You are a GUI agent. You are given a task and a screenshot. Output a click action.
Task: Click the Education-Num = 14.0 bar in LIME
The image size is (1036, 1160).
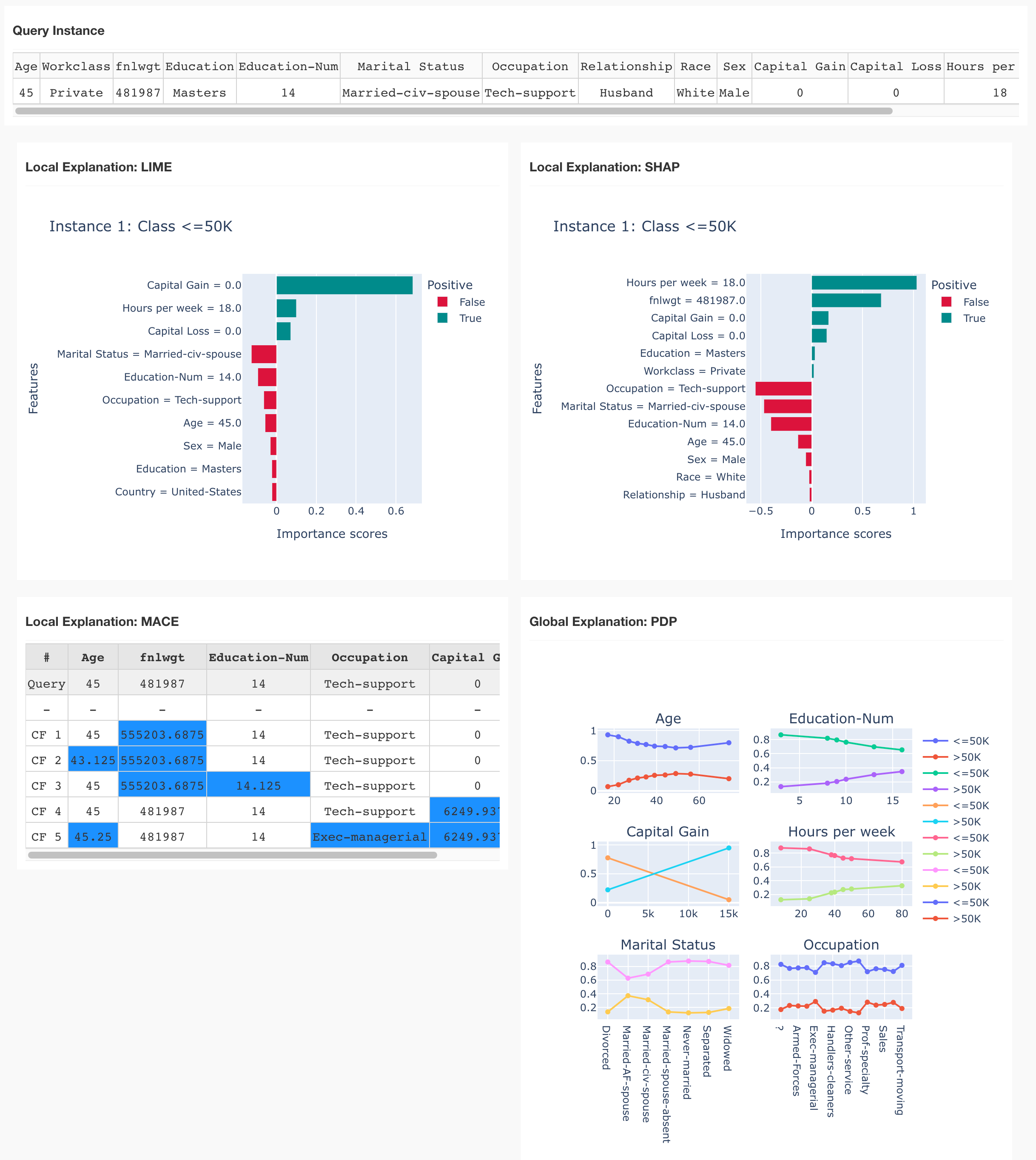(x=267, y=377)
